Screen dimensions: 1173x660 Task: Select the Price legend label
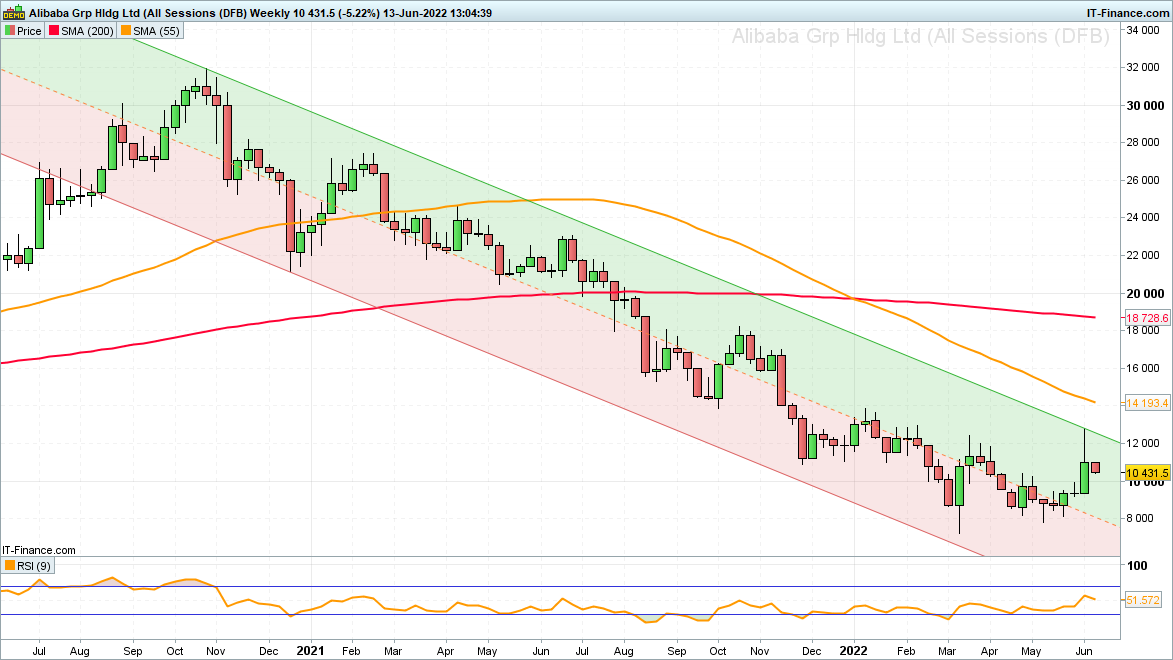(29, 31)
